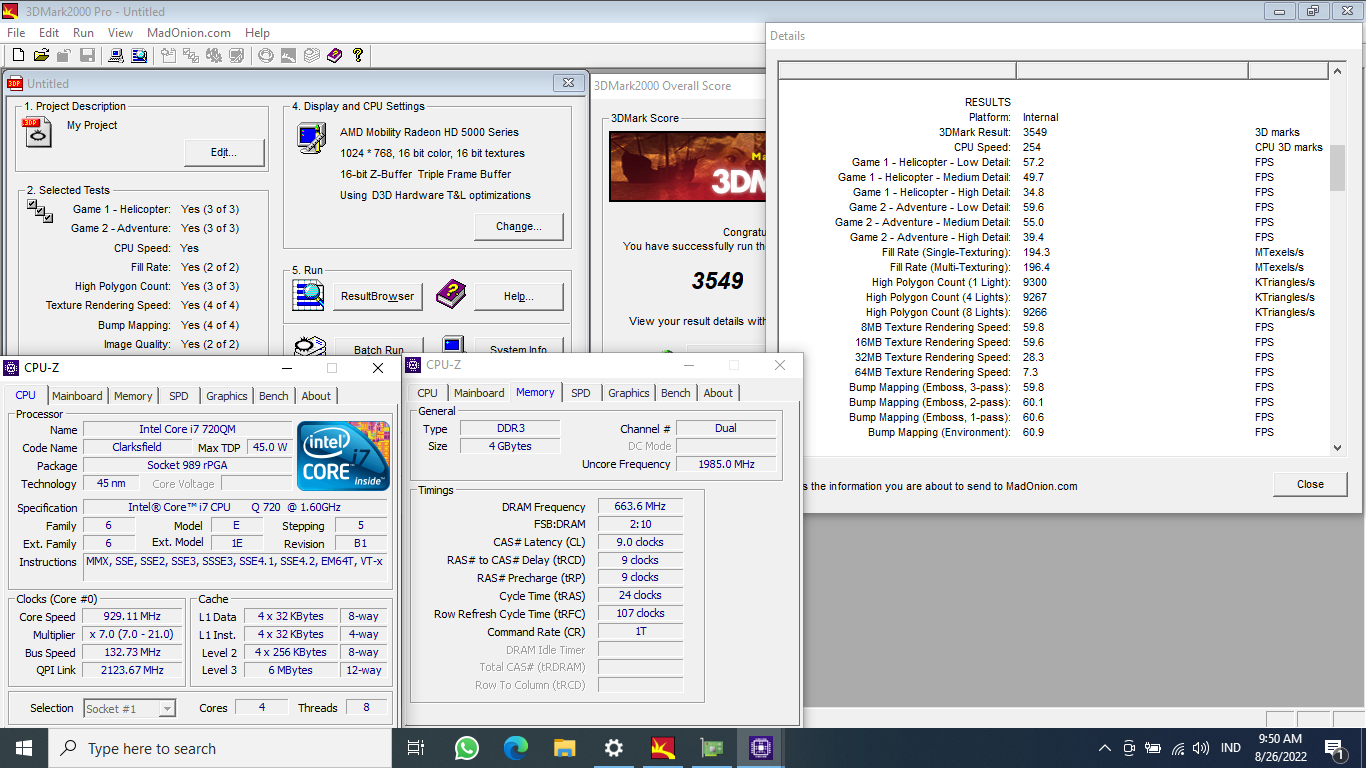Screen dimensions: 1366x768
Task: Open the Socket #1 selection dropdown
Action: (x=130, y=709)
